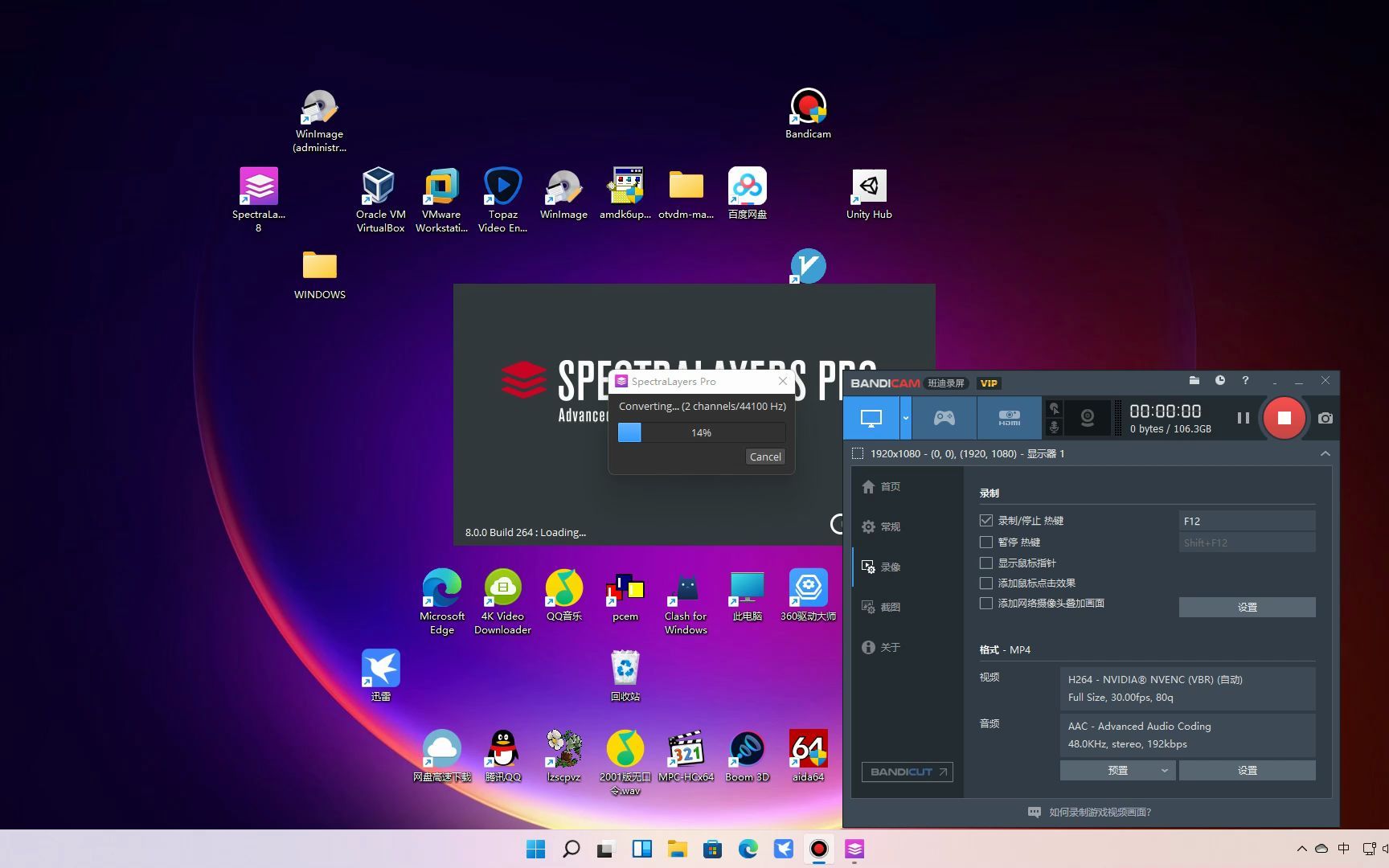This screenshot has width=1389, height=868.
Task: Select SpectraLayers 8 desktop icon
Action: click(x=258, y=200)
